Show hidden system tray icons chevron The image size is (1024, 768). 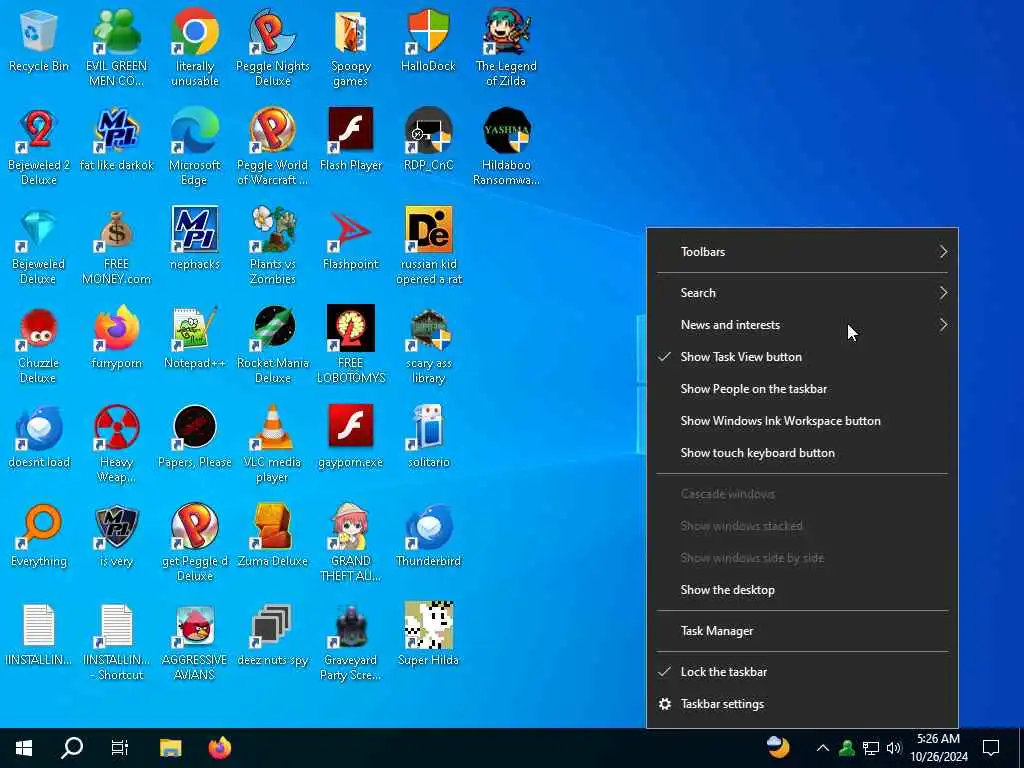pos(823,748)
